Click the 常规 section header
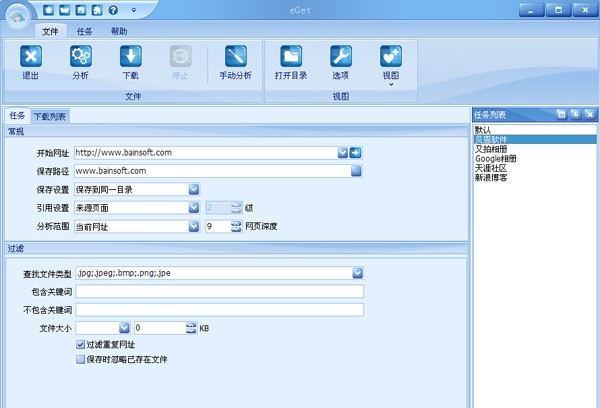This screenshot has width=600, height=408. point(236,132)
